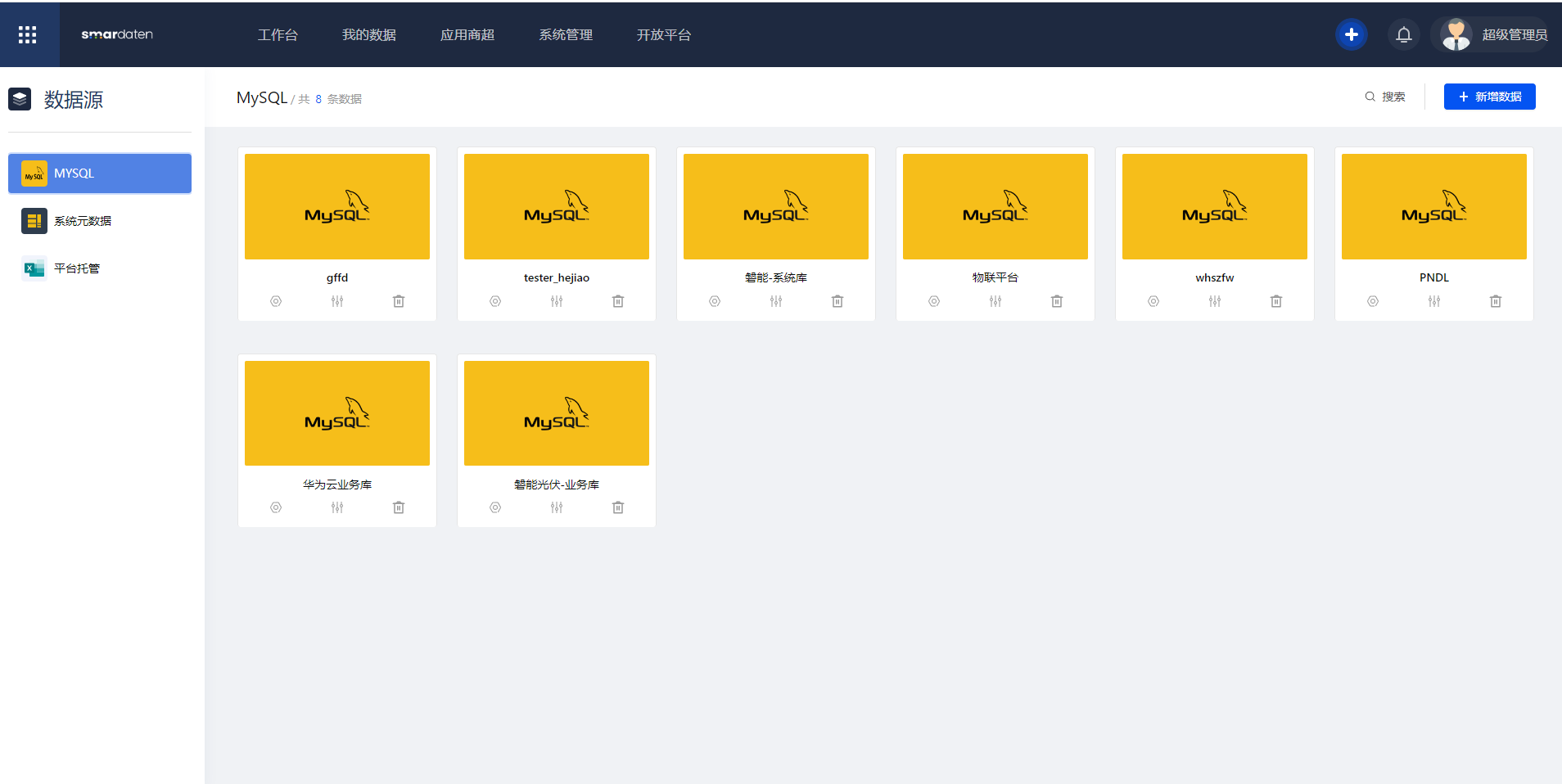The image size is (1562, 784).
Task: Click PNDL card target icon
Action: tap(1373, 301)
